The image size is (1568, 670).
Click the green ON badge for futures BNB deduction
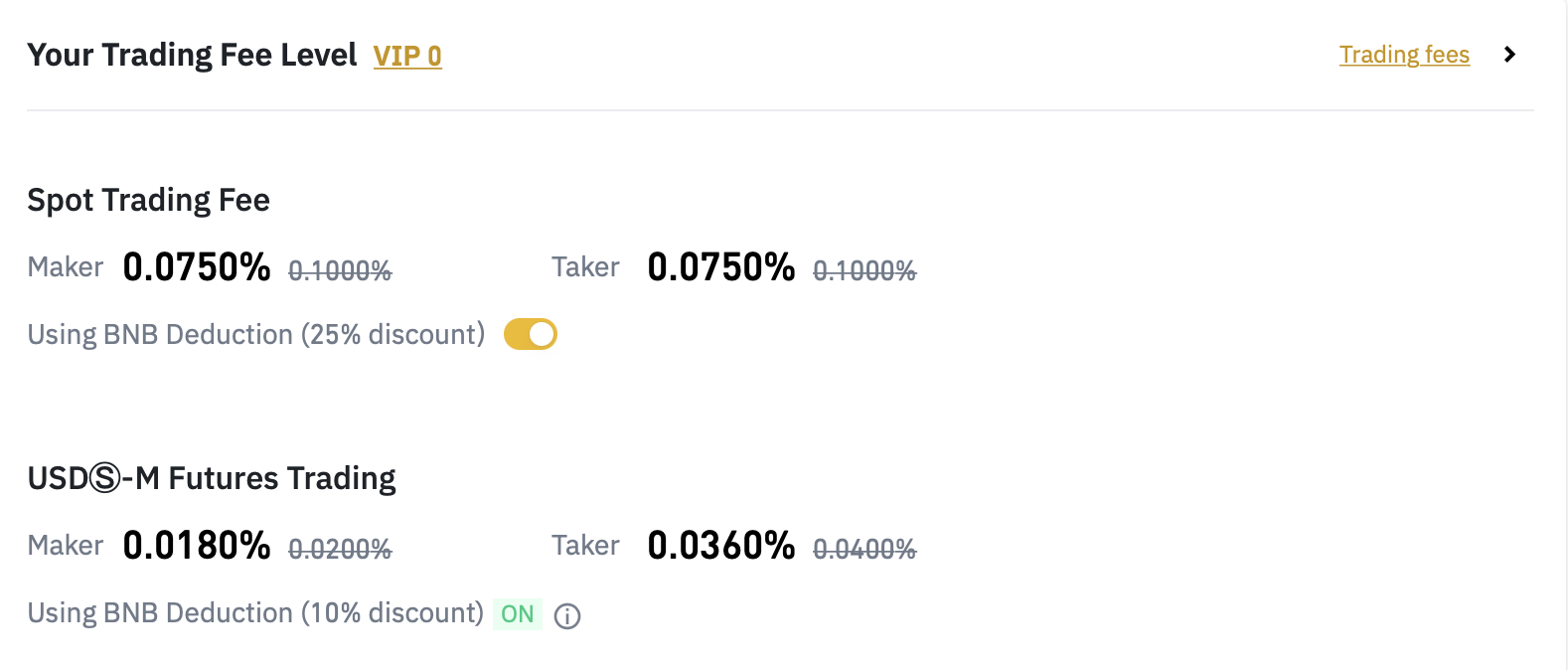[x=518, y=614]
